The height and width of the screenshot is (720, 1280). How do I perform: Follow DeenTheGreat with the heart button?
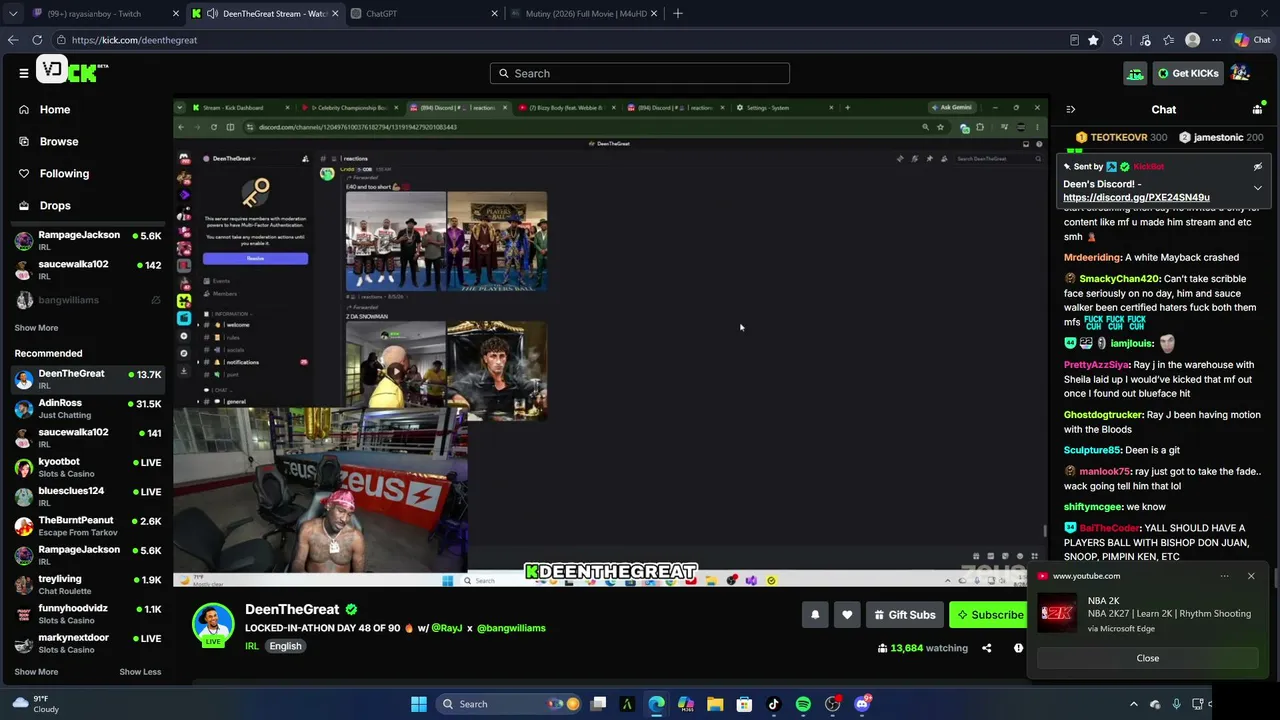tap(847, 615)
